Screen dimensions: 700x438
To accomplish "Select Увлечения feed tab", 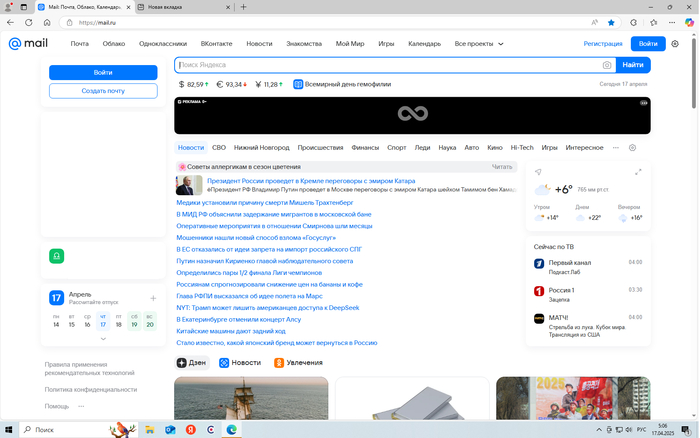I will (298, 363).
